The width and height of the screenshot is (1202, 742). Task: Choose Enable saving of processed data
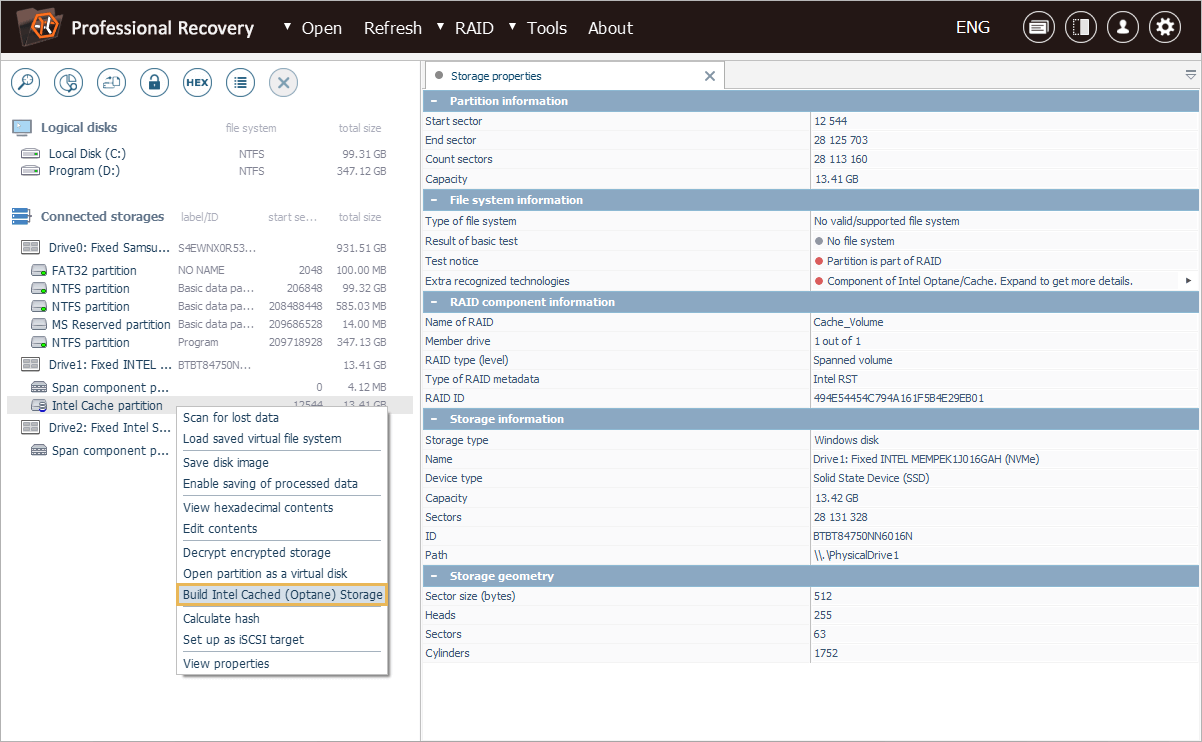[282, 484]
